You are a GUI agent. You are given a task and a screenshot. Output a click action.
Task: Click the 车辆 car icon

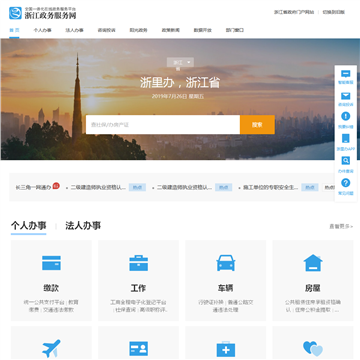tap(226, 263)
